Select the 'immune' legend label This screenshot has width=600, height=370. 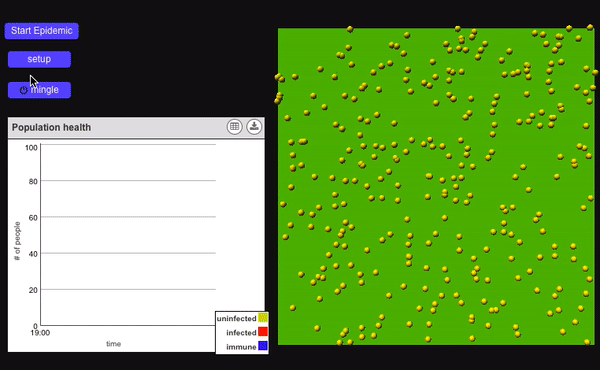coord(241,347)
